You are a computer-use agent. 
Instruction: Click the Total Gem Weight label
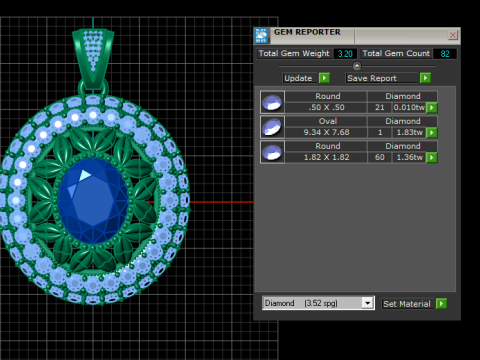[x=294, y=54]
